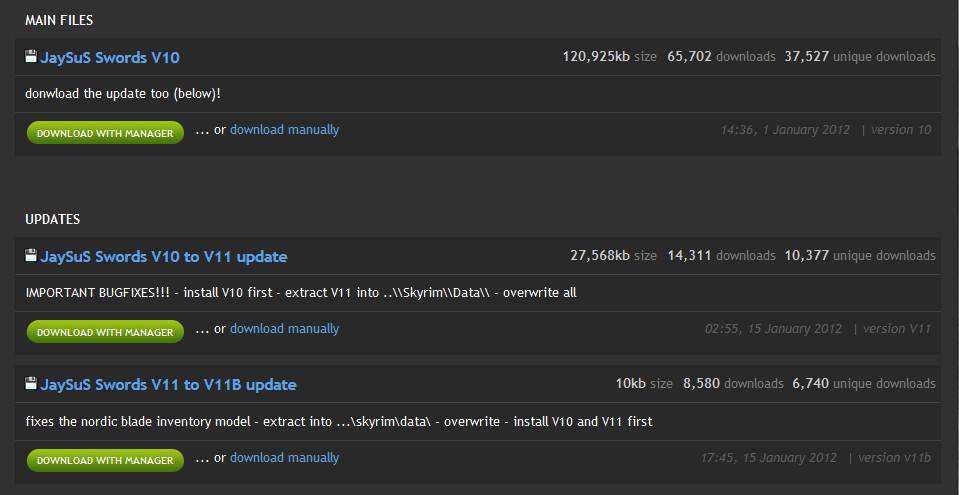959x495 pixels.
Task: Click the 27,568kb size of V11 update
Action: click(x=613, y=256)
